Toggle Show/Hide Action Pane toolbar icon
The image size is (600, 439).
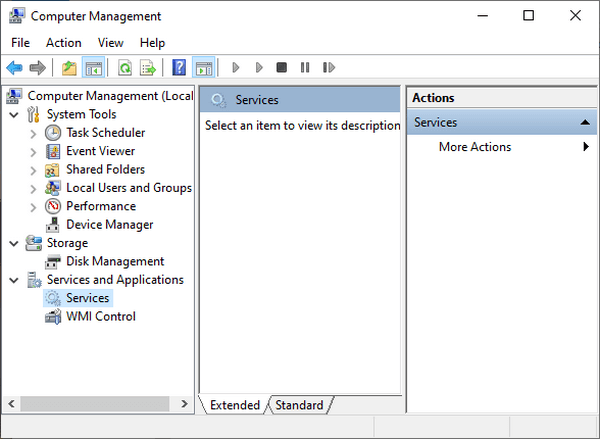coord(204,68)
